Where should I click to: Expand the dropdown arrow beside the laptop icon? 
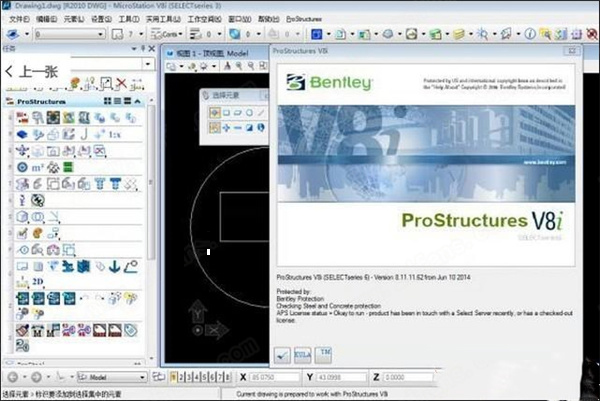pyautogui.click(x=27, y=34)
